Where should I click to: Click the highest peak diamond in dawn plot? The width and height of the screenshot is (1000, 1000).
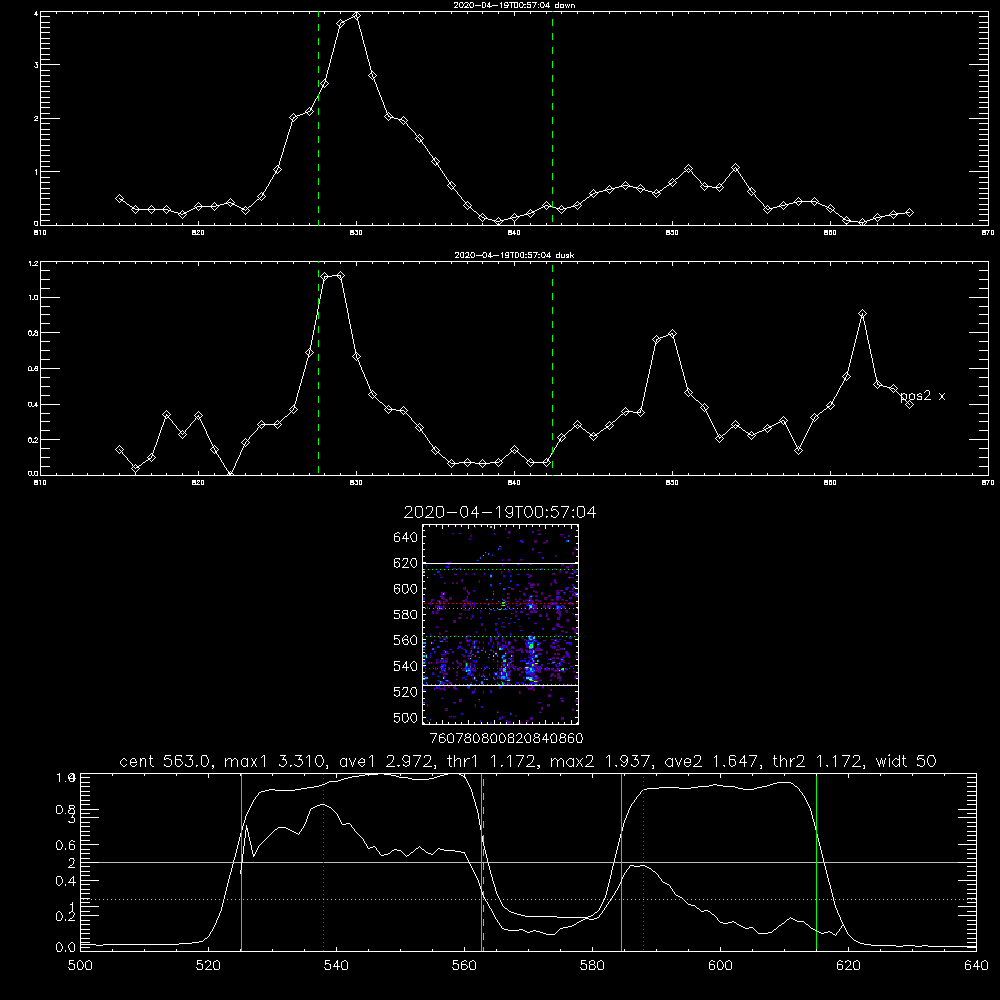point(356,16)
